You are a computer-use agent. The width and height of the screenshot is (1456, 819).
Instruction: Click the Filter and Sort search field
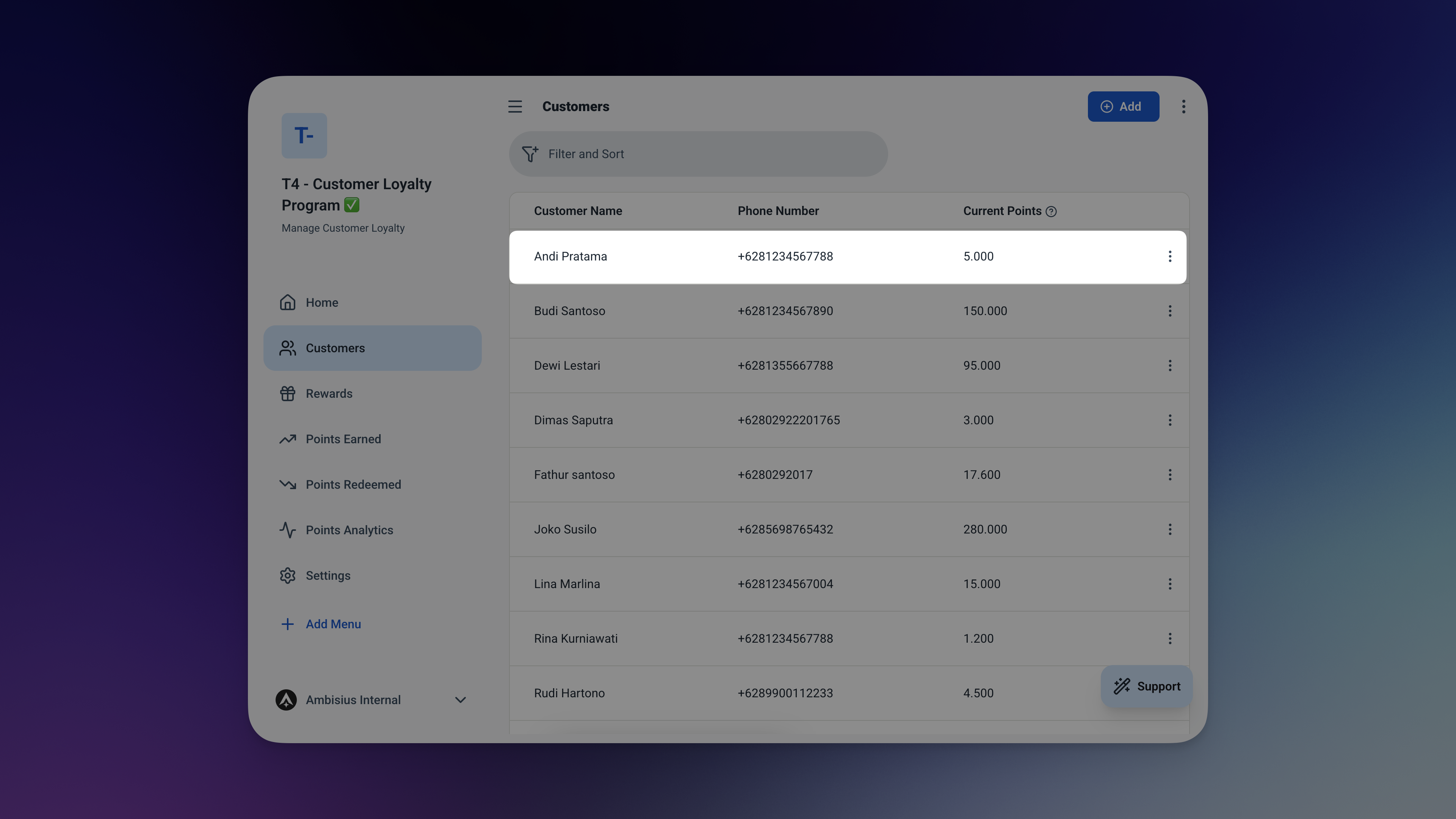pos(622,153)
